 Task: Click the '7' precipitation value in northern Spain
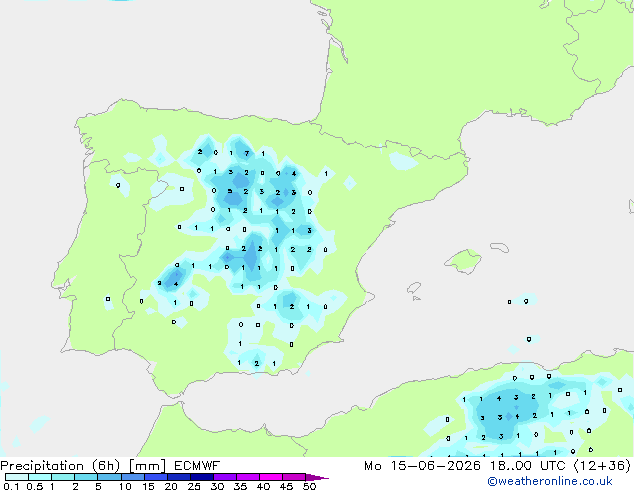247,154
